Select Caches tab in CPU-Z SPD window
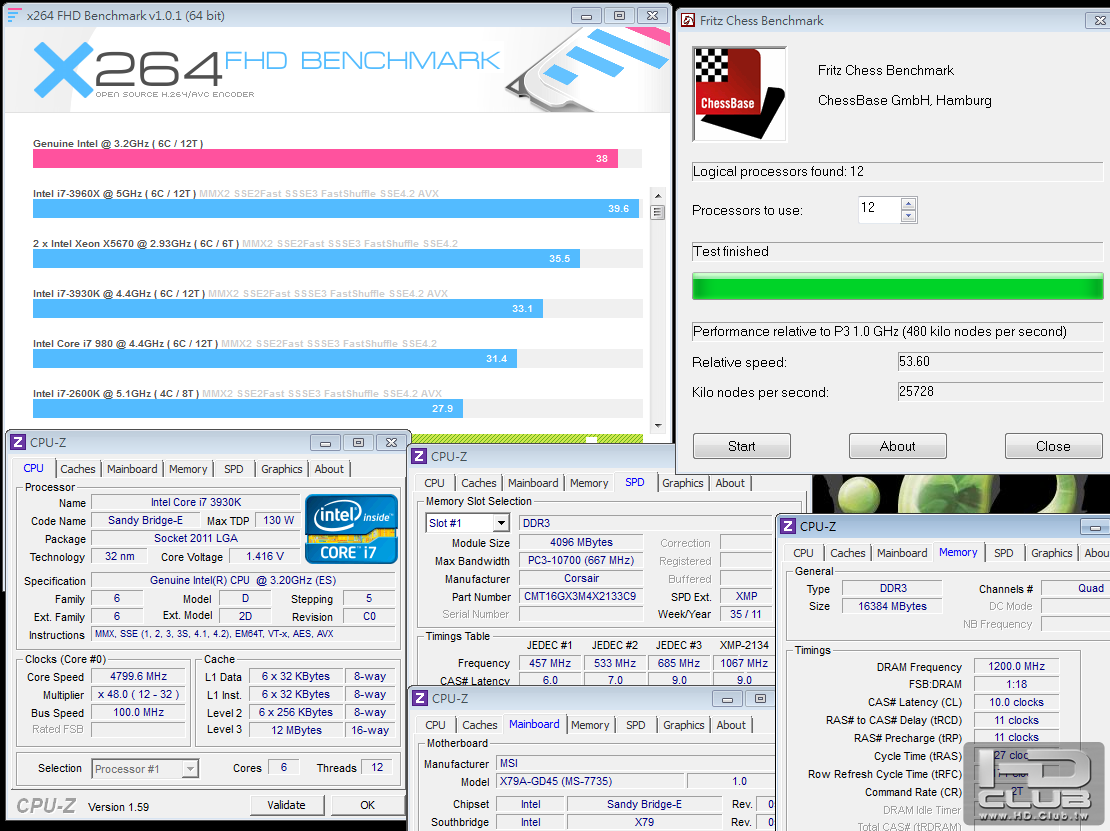 [479, 483]
